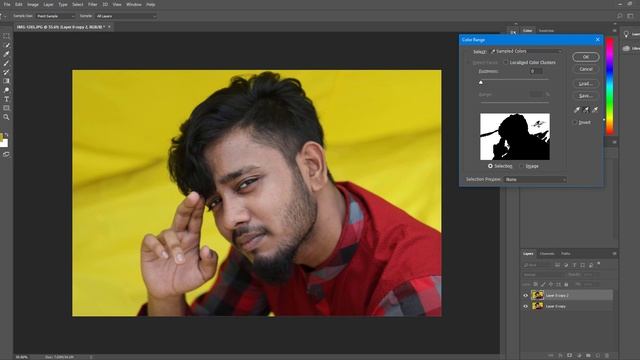Add layer style fx icon
The image size is (640, 360).
(x=560, y=356)
